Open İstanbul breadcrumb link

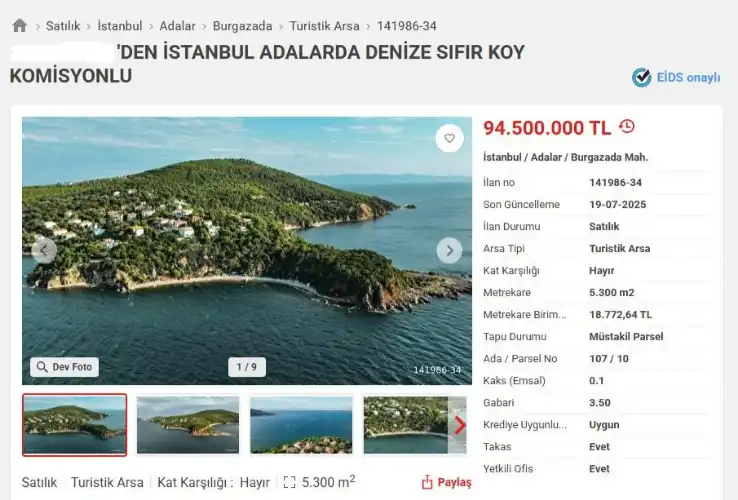[x=120, y=26]
